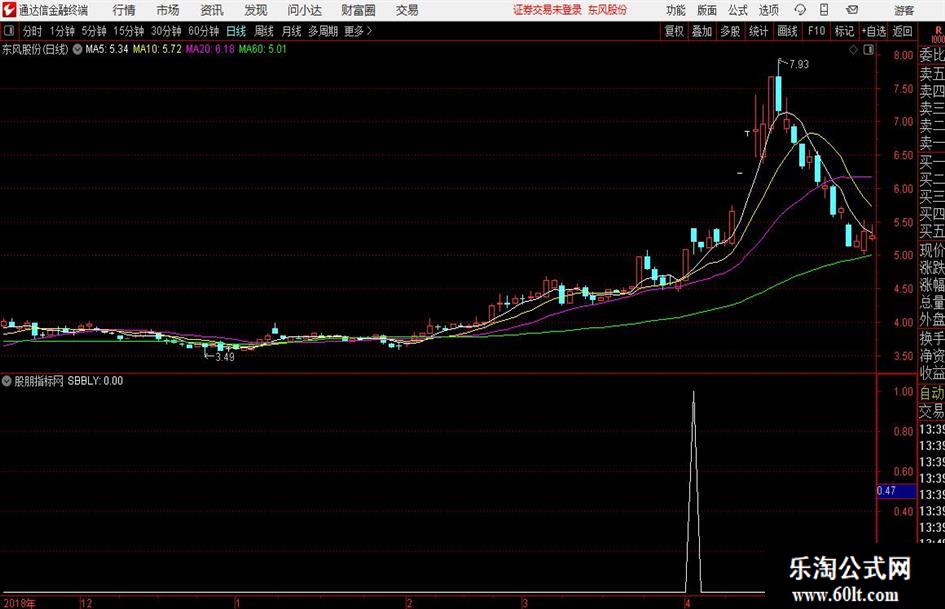Screen dimensions: 945x609
Task: Select the 15分钟 period
Action: (129, 31)
